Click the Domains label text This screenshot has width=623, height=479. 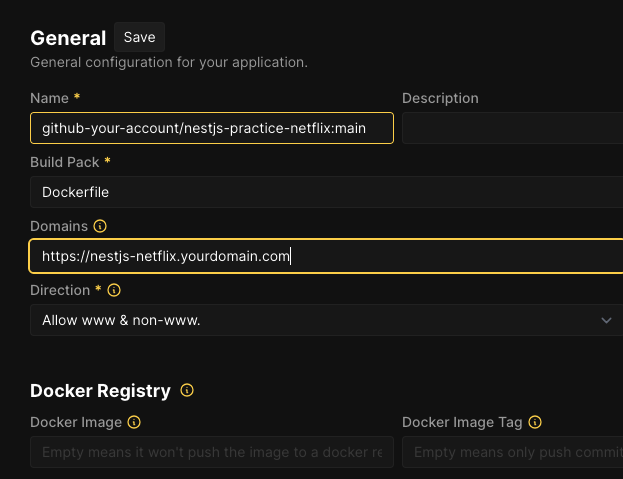point(59,226)
